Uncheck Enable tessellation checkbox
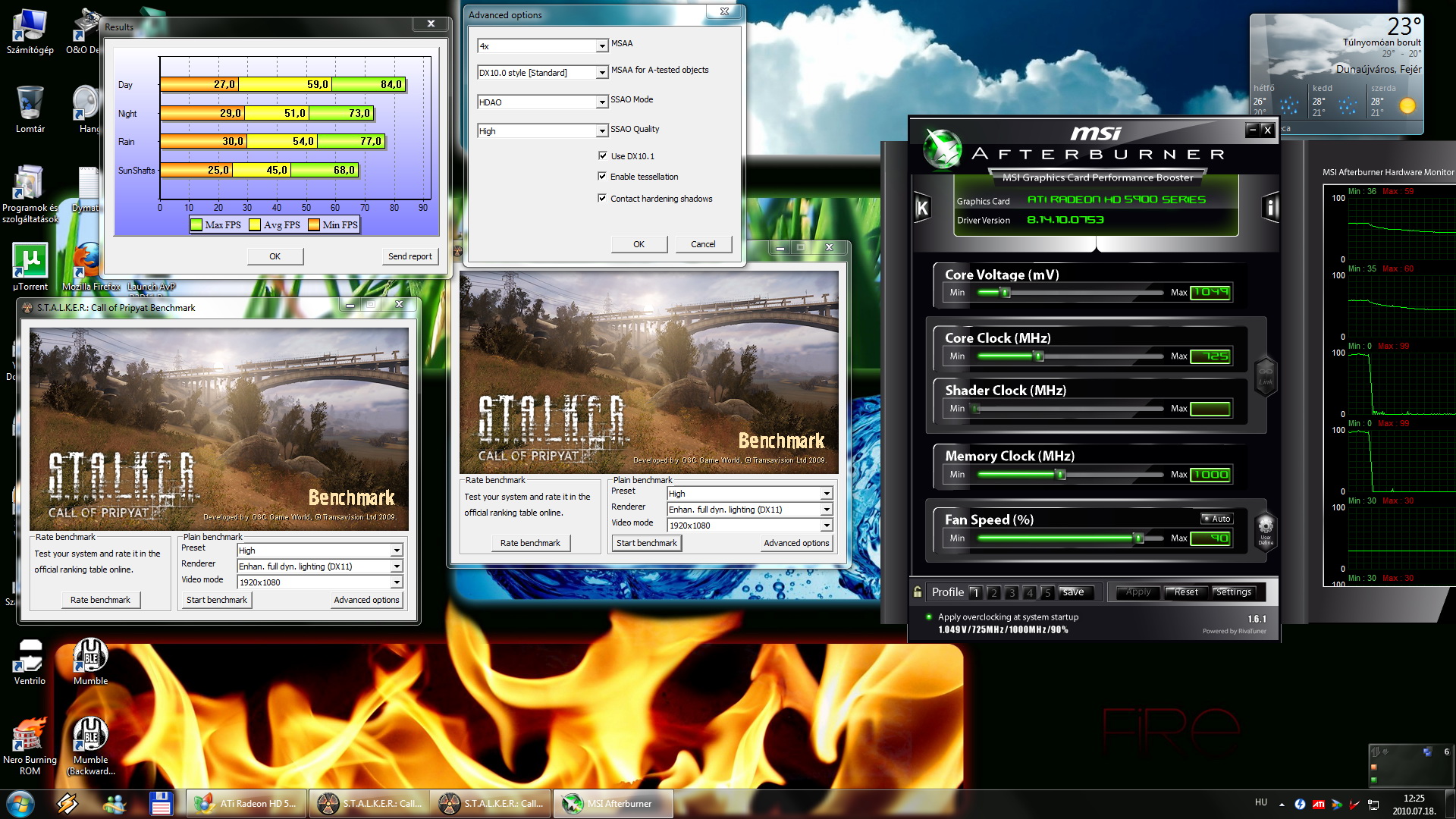Viewport: 1456px width, 819px height. (603, 176)
